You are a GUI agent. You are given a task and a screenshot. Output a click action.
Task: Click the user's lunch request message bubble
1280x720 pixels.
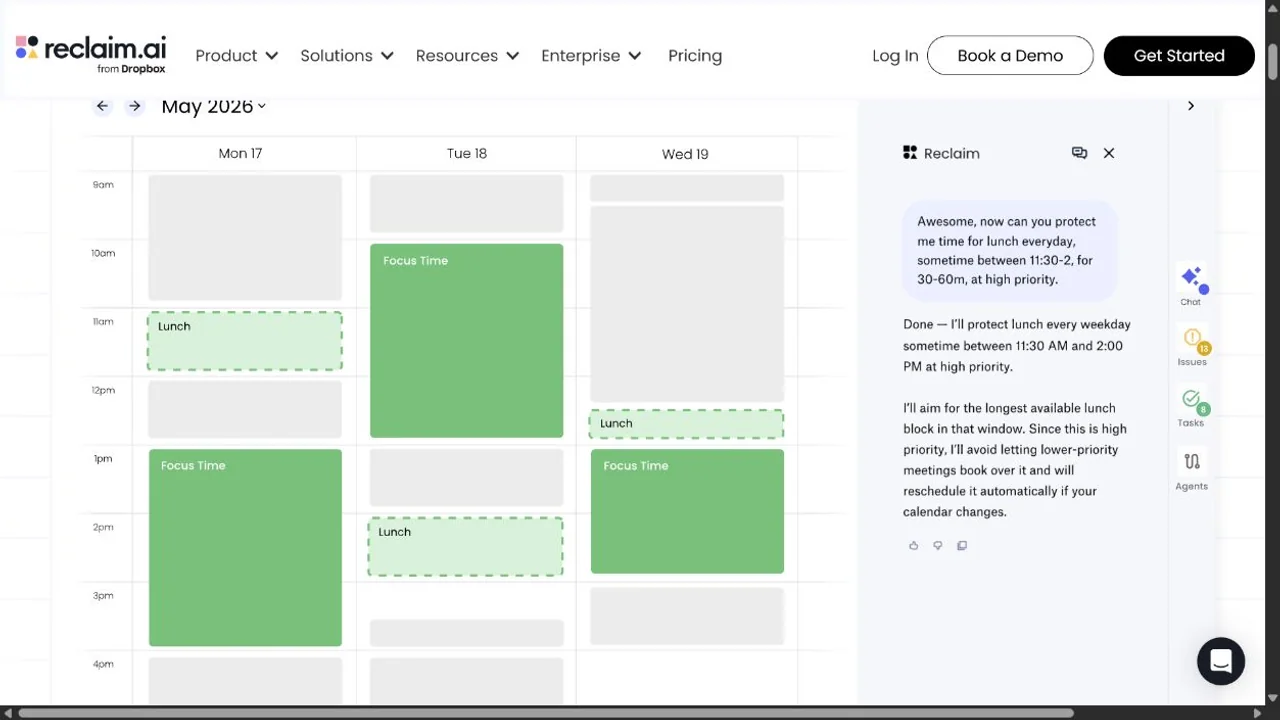coord(1010,250)
